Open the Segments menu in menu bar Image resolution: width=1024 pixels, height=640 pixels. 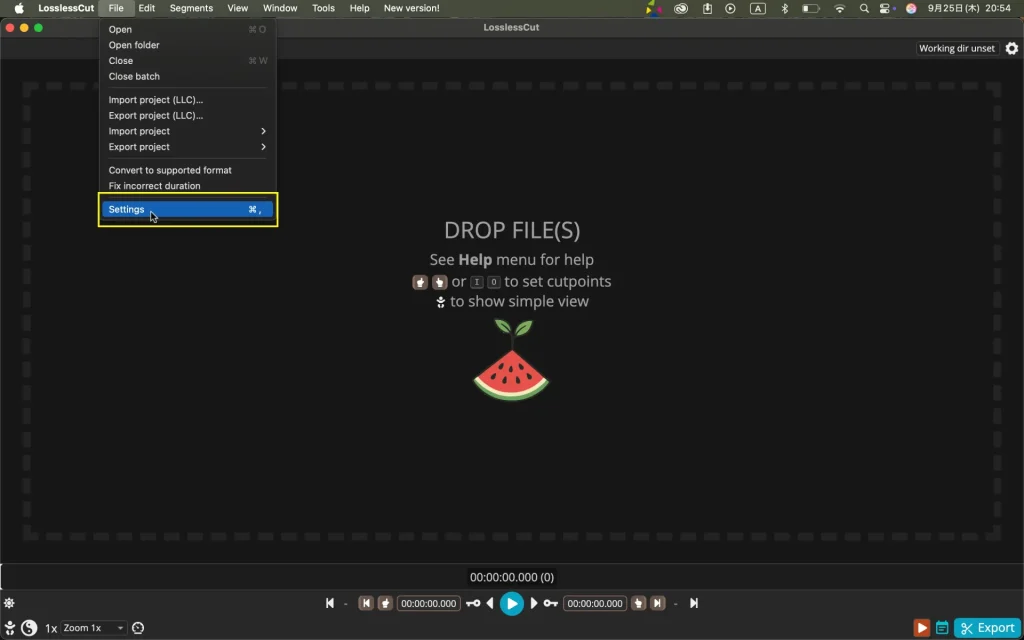(191, 8)
